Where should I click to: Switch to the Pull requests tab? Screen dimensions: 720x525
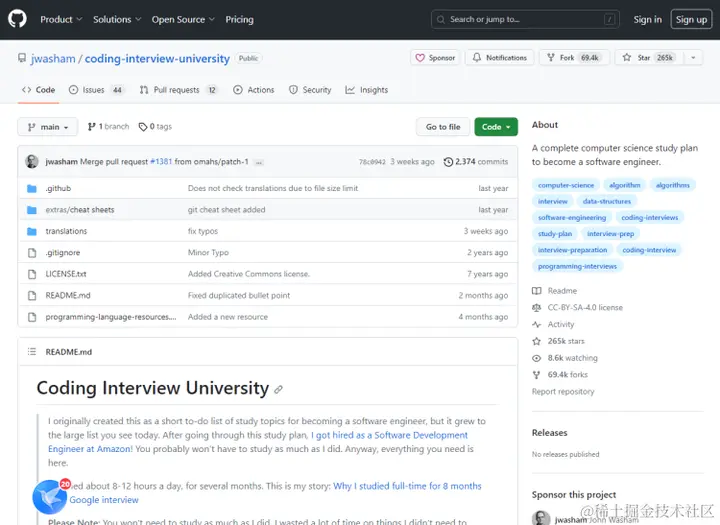coord(179,90)
